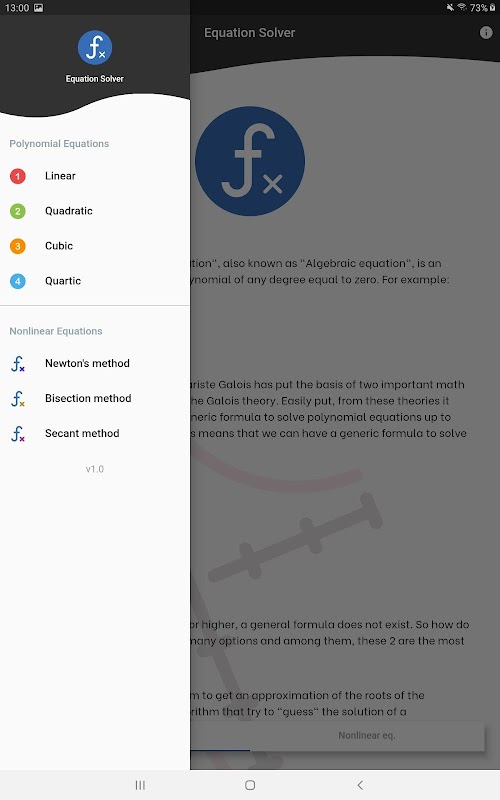Tap the Newton's method fx icon
The width and height of the screenshot is (500, 800).
pos(18,364)
